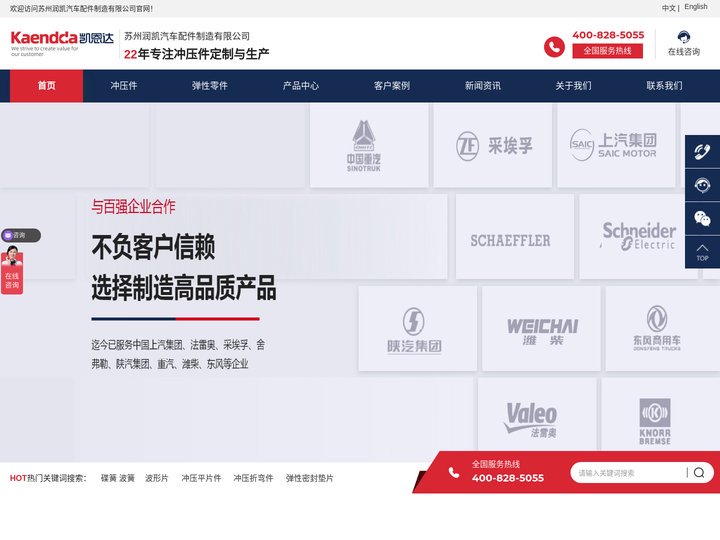Open the 关于我们 menu item

pos(574,86)
